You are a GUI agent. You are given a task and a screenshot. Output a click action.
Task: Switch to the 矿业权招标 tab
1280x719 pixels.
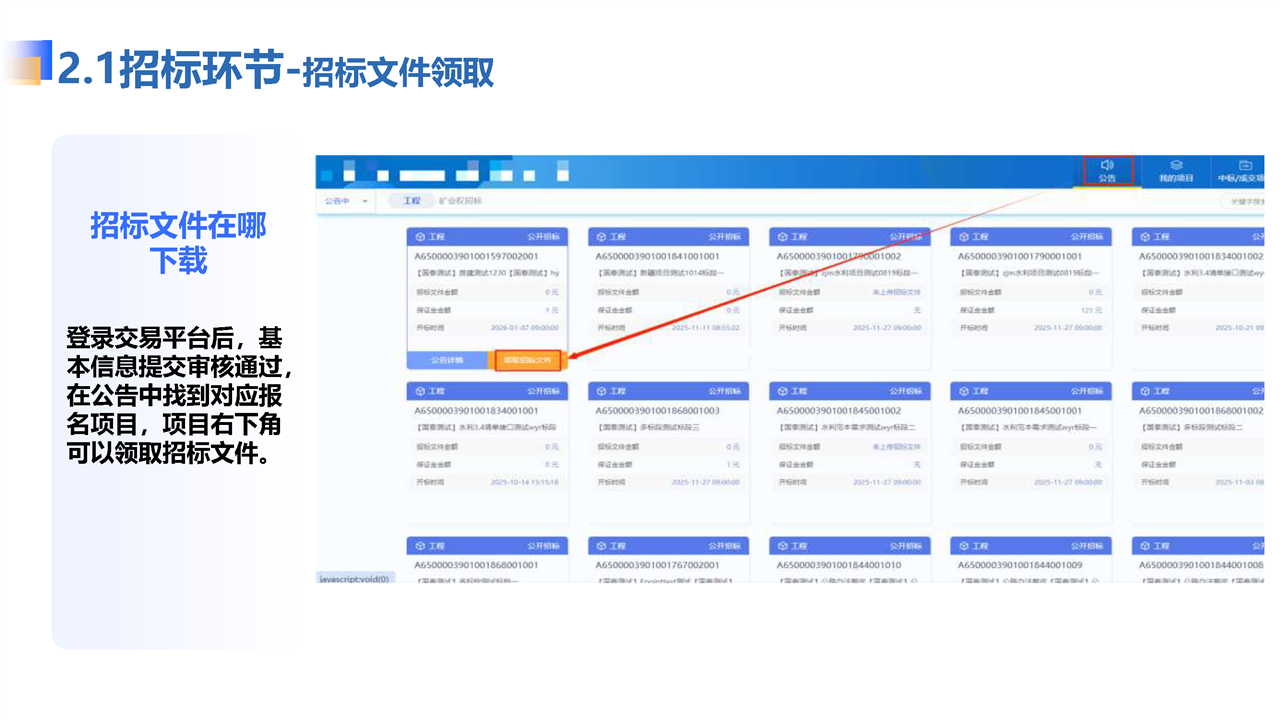pos(460,201)
